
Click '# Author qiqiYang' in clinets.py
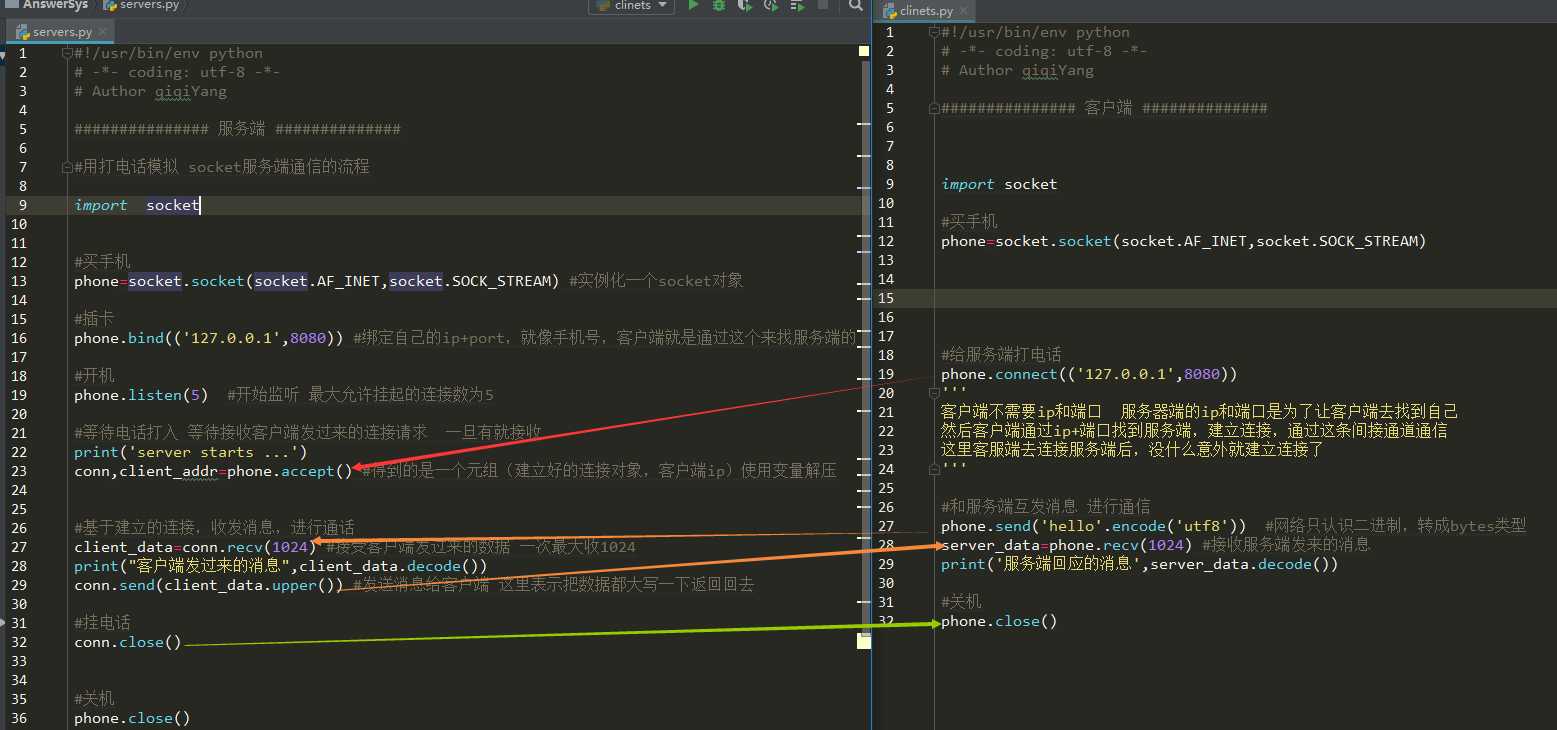tap(1017, 70)
